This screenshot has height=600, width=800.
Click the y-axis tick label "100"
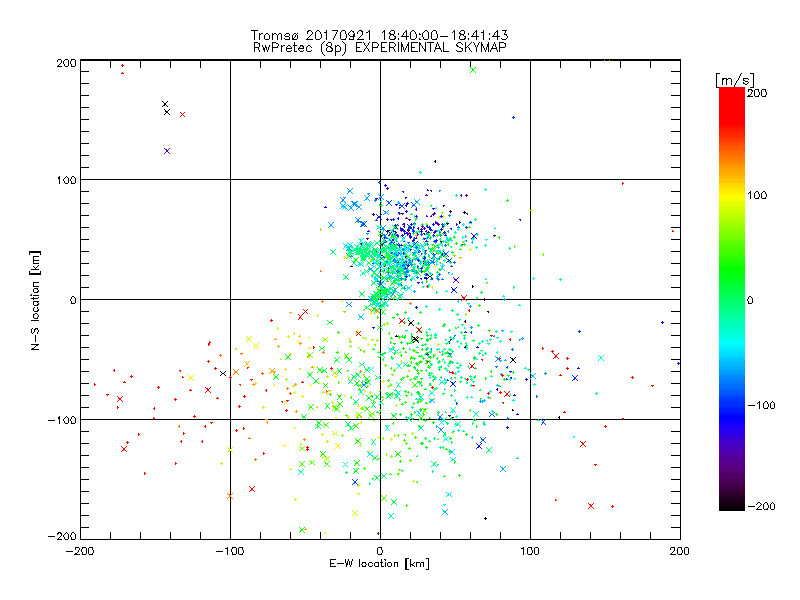click(66, 180)
